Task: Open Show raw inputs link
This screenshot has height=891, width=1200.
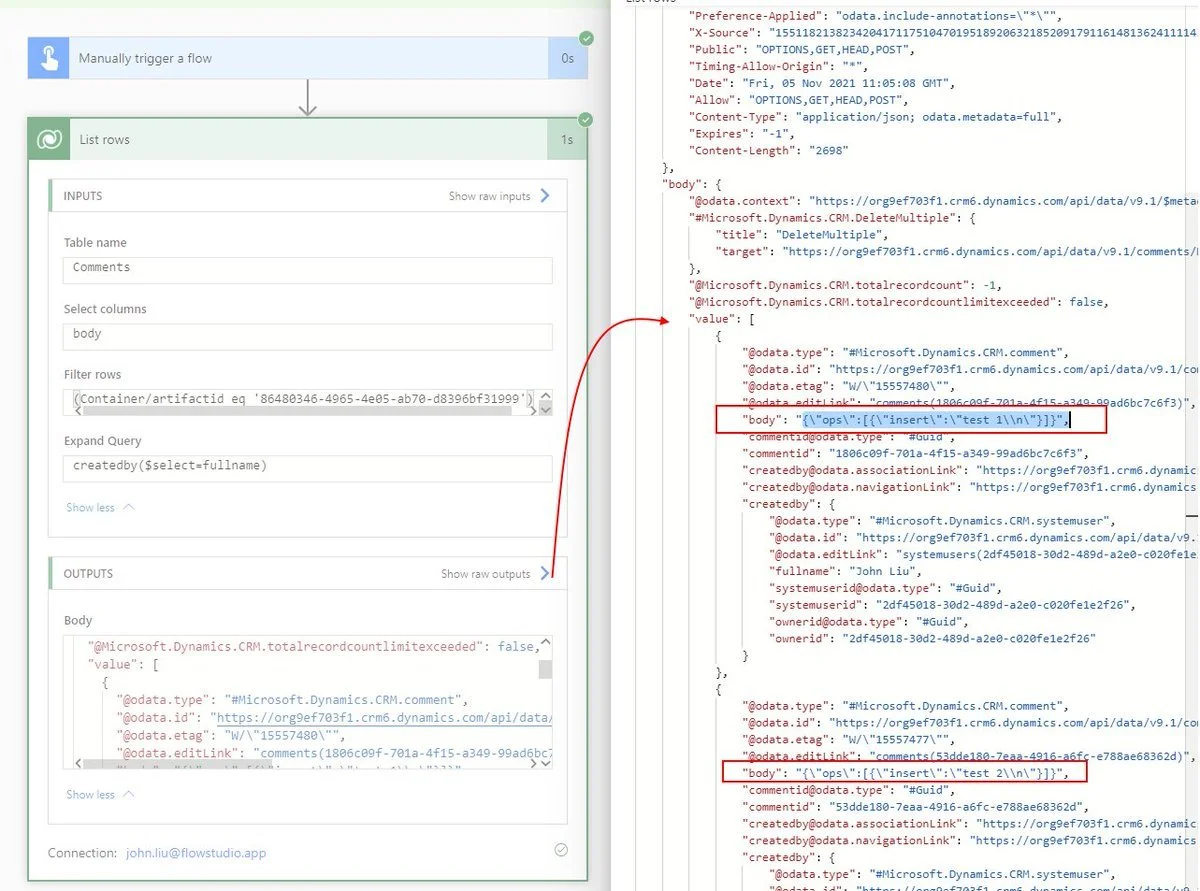Action: pyautogui.click(x=489, y=196)
